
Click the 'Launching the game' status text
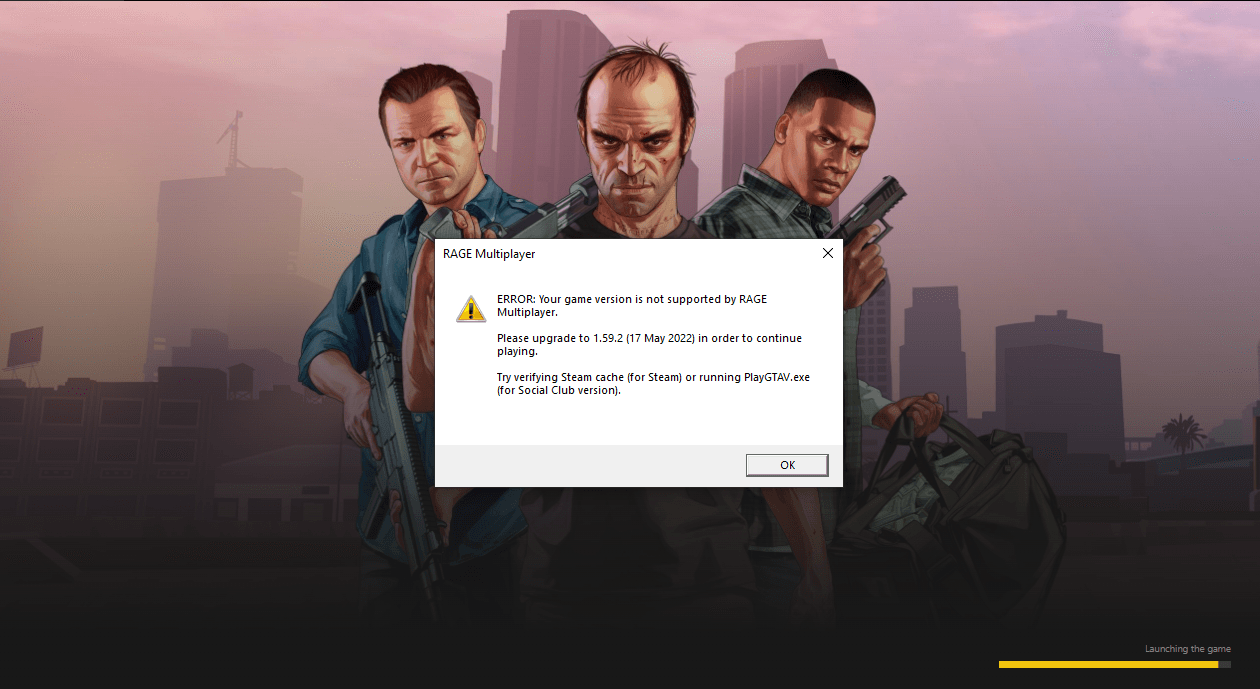(x=1188, y=649)
